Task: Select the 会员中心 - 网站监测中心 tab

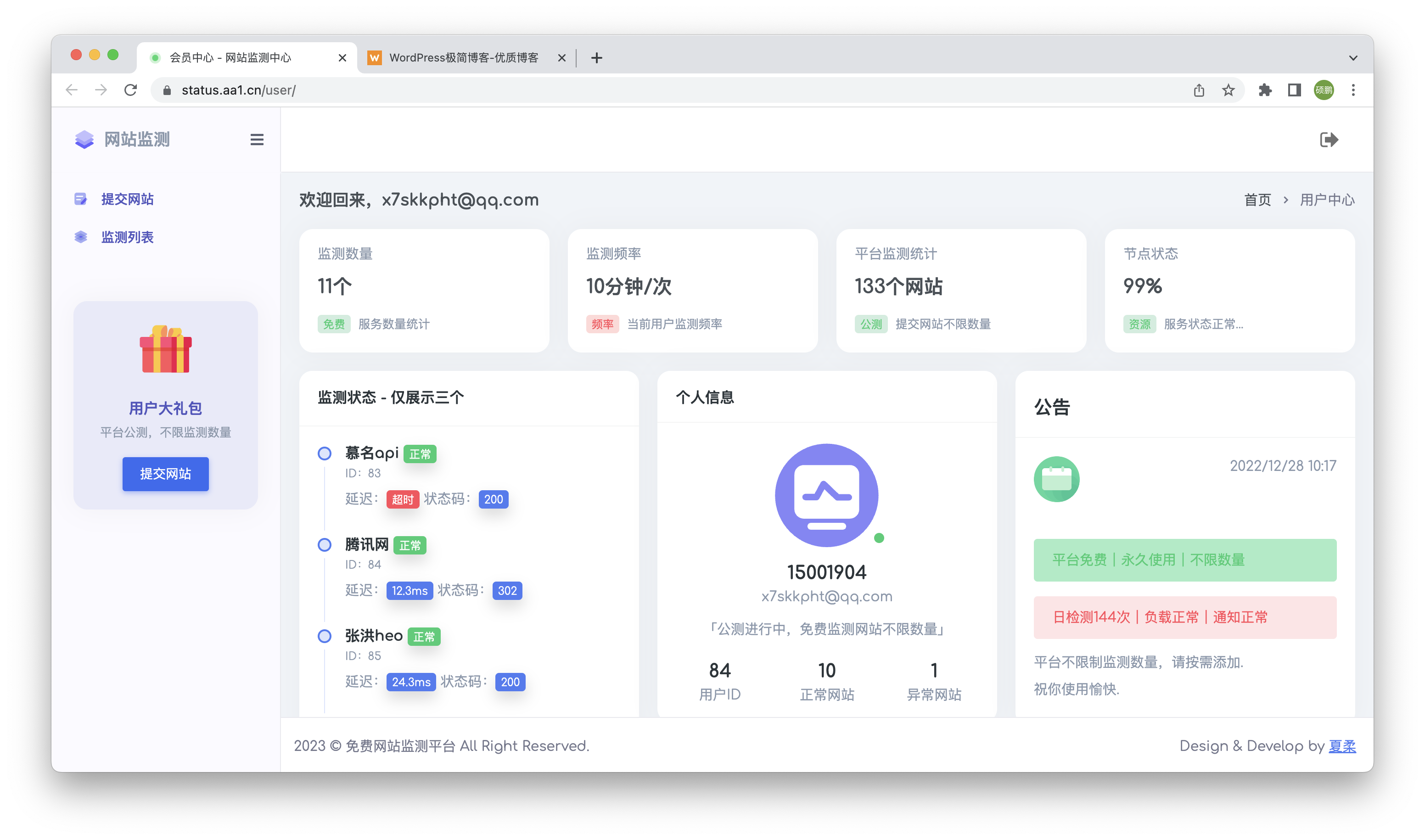Action: [247, 58]
